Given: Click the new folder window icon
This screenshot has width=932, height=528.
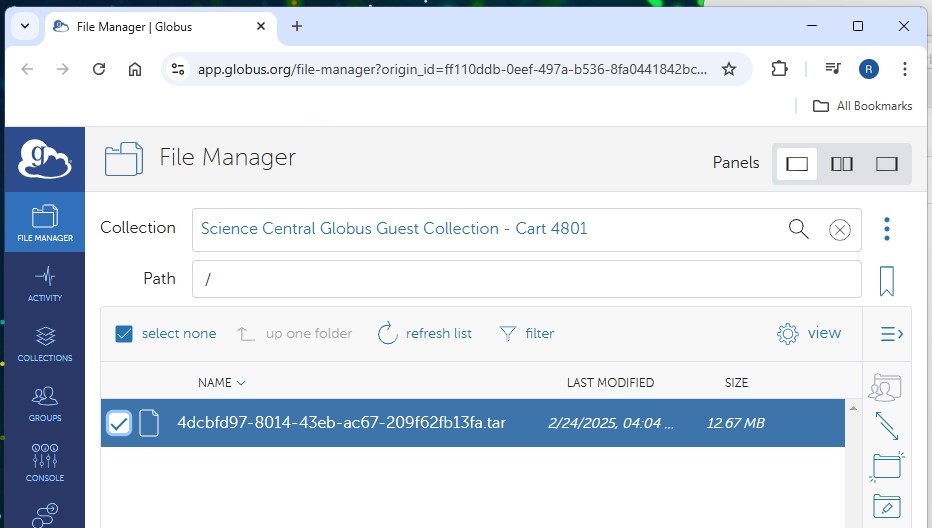Looking at the screenshot, I should (x=886, y=466).
